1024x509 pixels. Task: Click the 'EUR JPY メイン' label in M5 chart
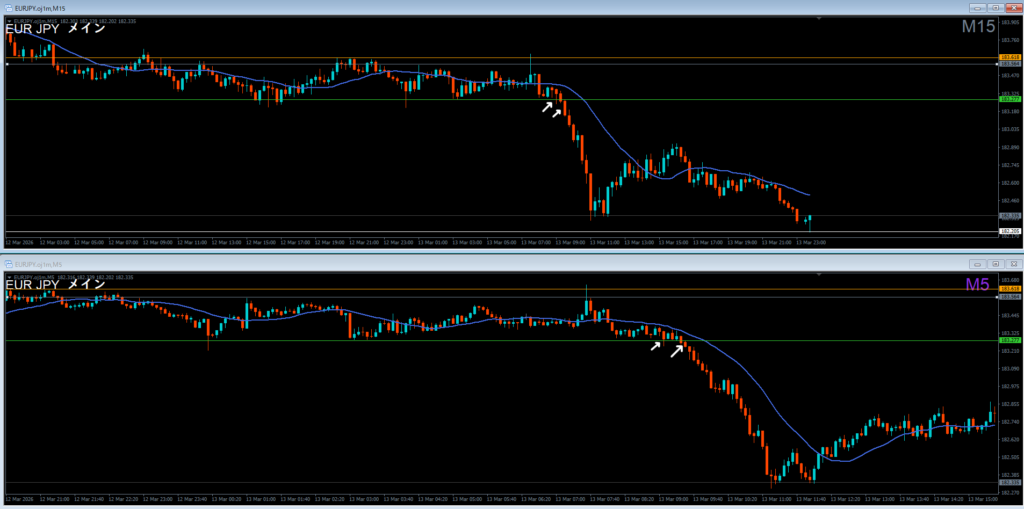55,284
